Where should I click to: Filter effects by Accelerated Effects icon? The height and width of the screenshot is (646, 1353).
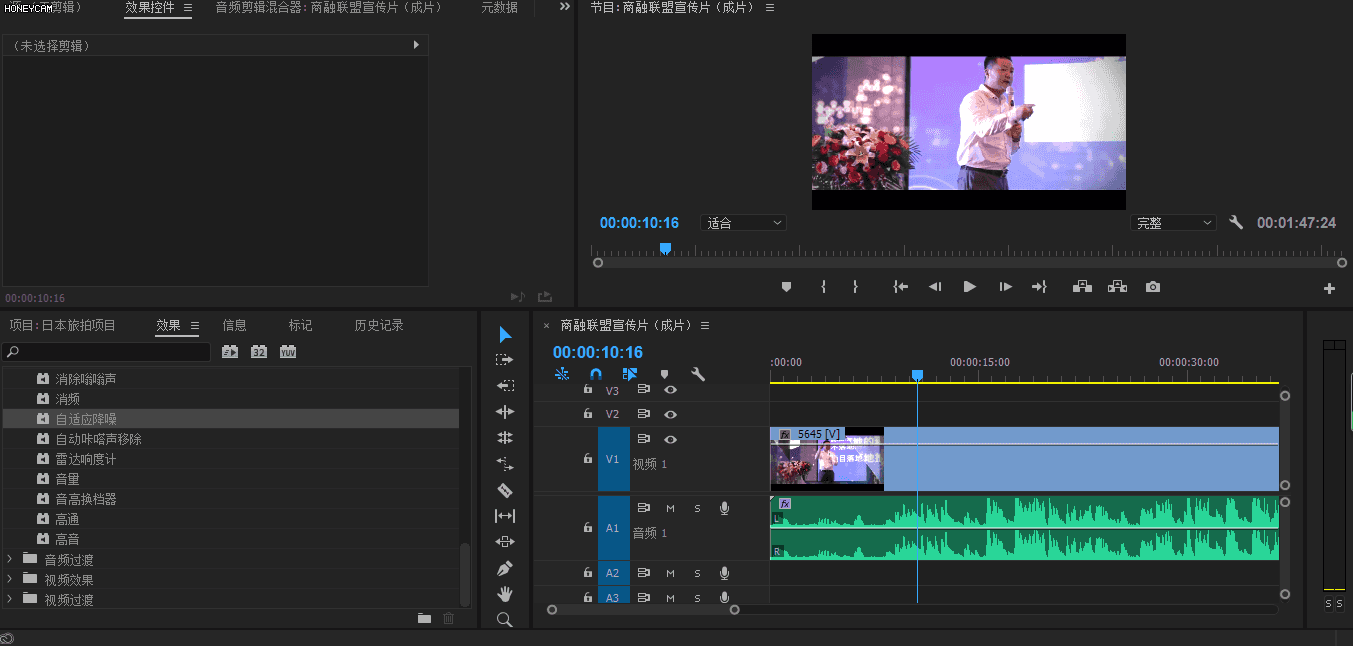[x=230, y=352]
